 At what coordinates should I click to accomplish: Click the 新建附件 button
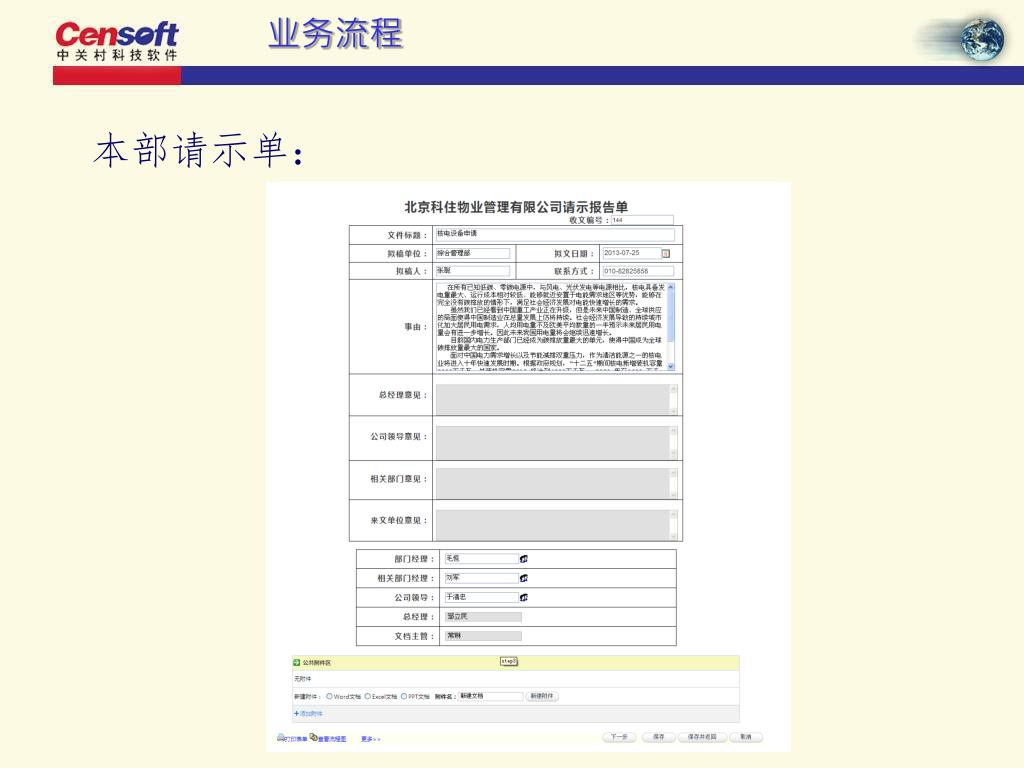[542, 696]
